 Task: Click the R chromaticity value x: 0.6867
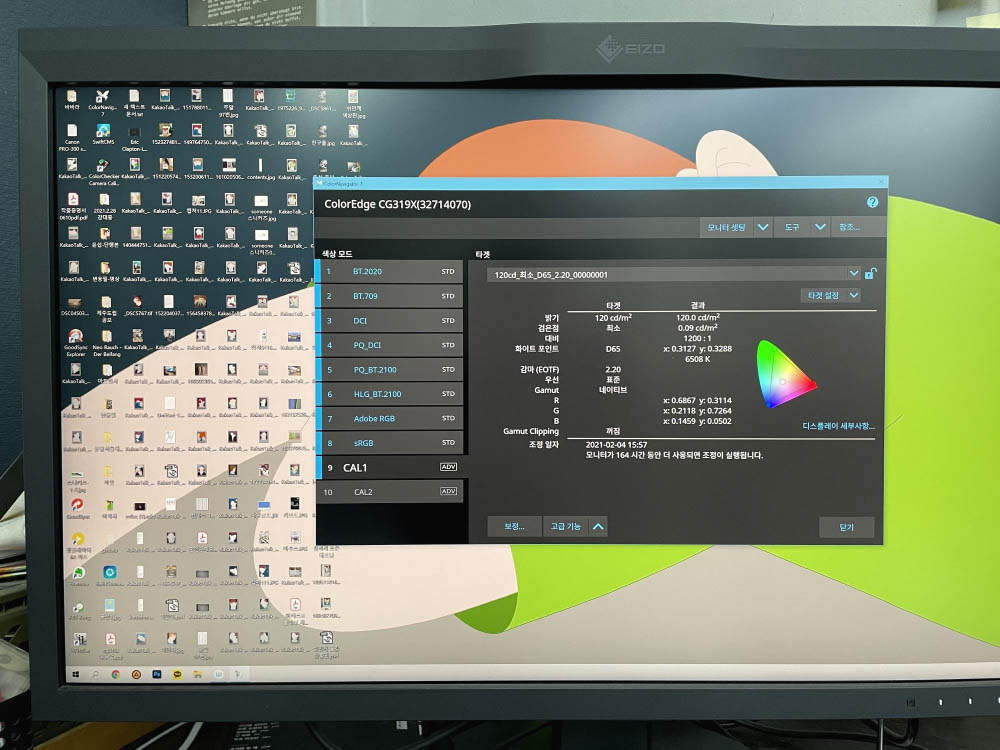(698, 401)
